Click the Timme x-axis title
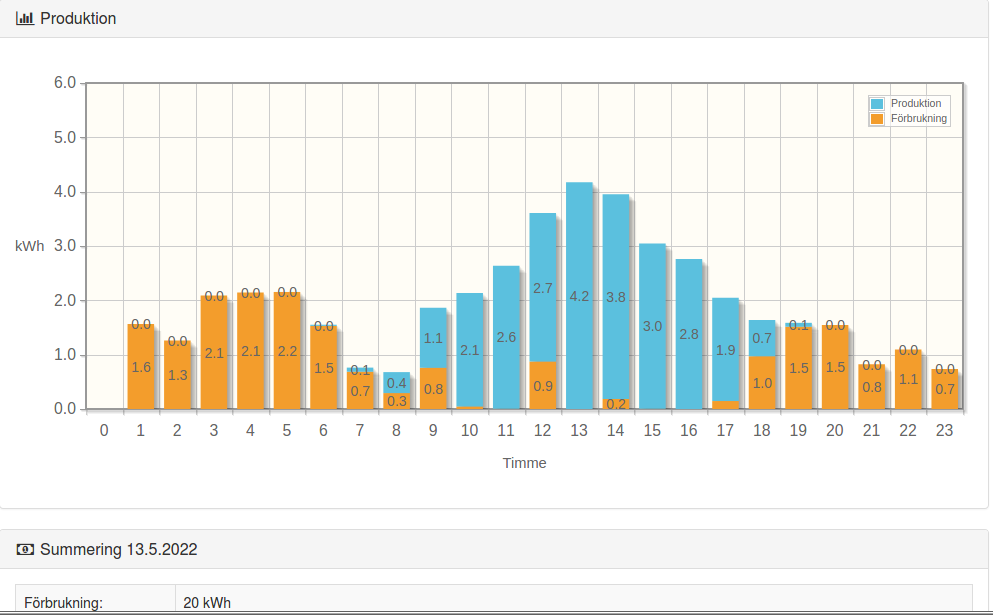 [524, 463]
